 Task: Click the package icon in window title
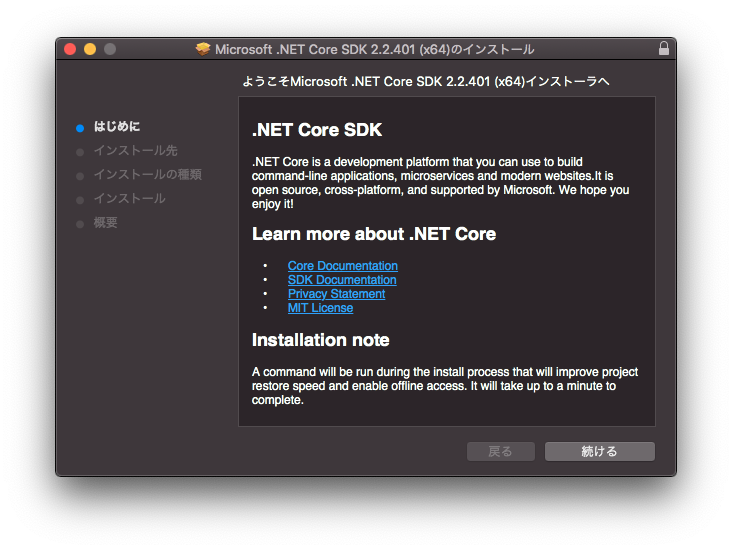click(203, 49)
